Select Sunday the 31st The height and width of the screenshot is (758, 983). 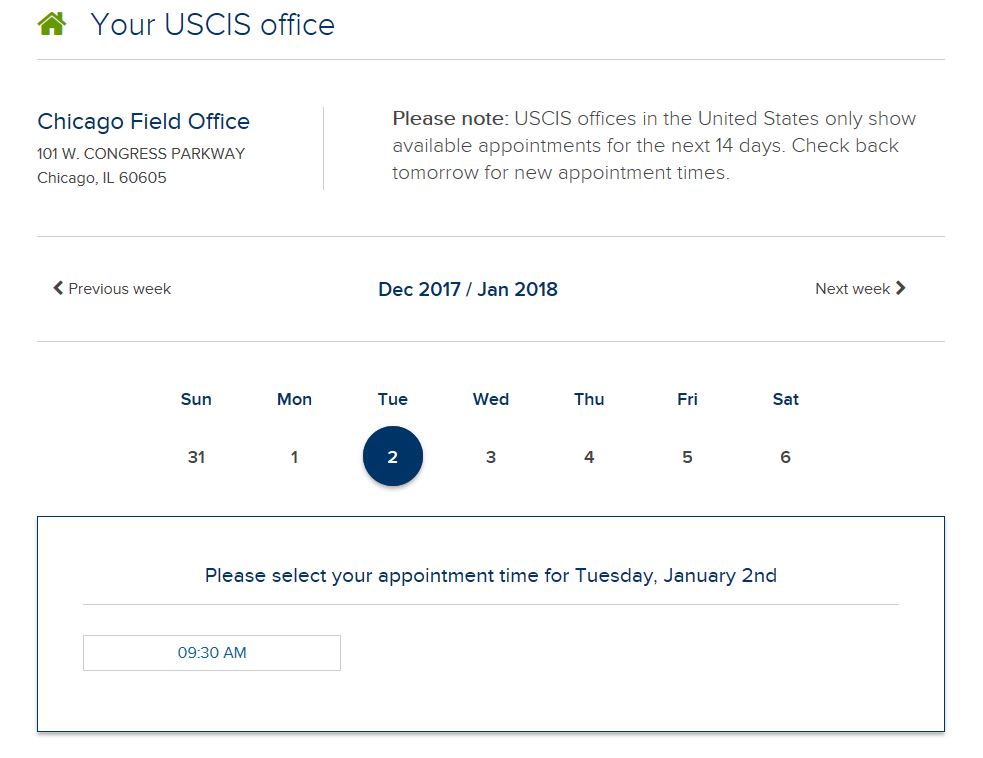pos(196,457)
